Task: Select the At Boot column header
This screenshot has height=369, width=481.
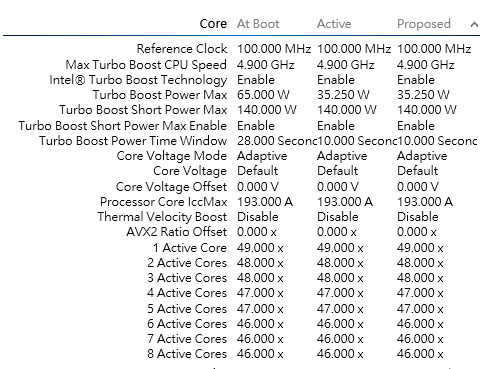Action: click(258, 24)
